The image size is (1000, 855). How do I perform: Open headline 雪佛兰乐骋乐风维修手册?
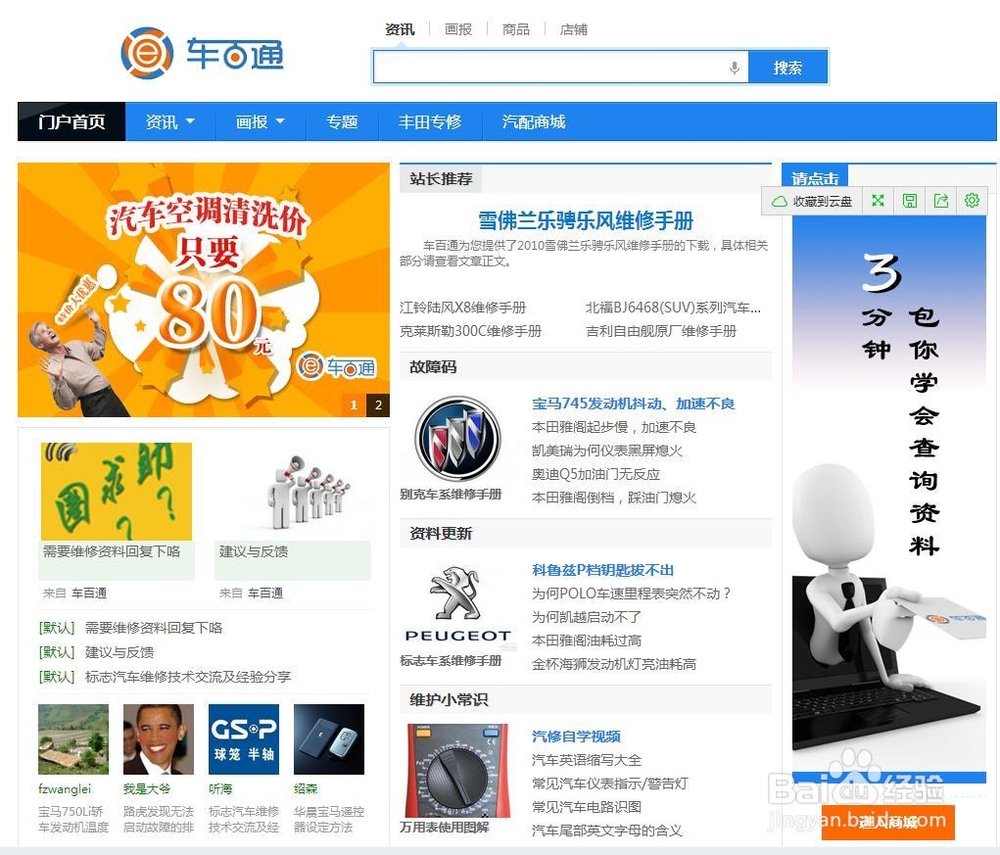pos(585,221)
